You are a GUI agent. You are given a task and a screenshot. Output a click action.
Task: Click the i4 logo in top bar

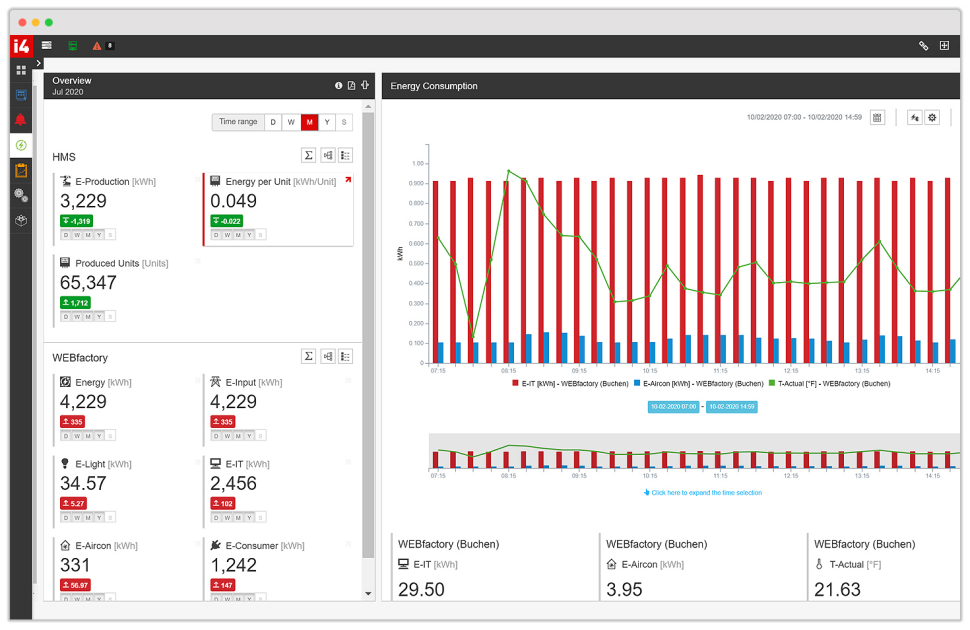click(x=21, y=46)
